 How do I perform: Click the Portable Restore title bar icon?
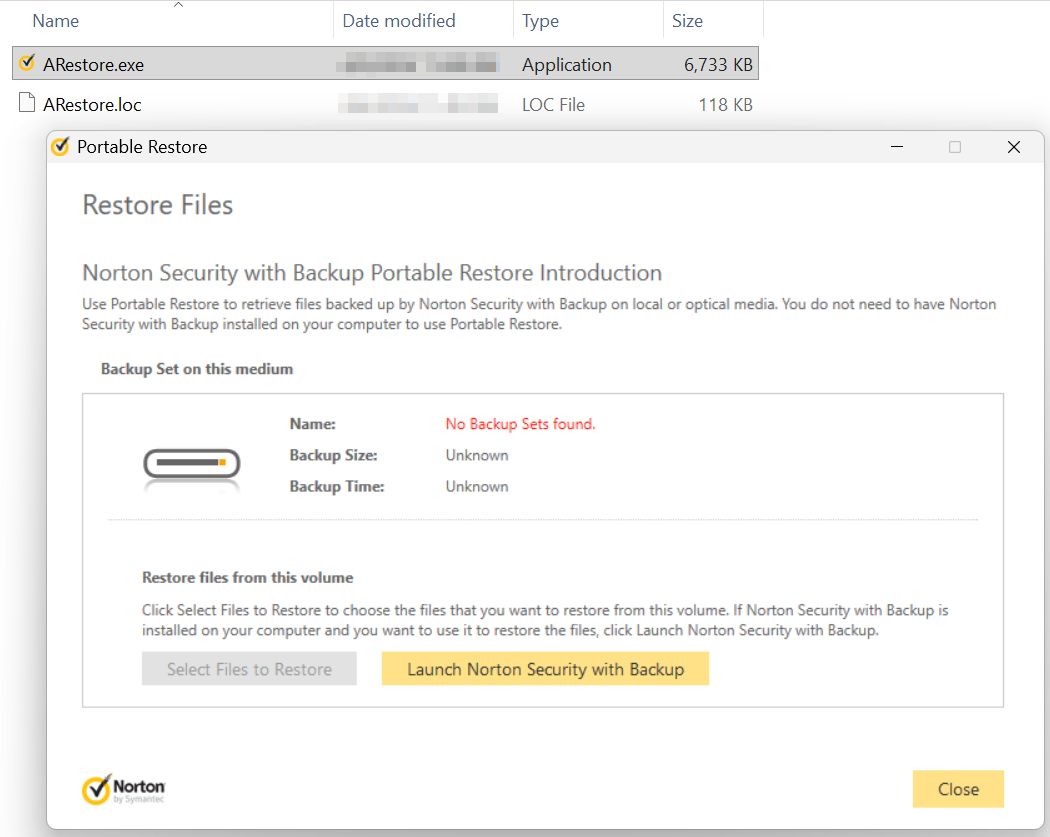pyautogui.click(x=61, y=147)
